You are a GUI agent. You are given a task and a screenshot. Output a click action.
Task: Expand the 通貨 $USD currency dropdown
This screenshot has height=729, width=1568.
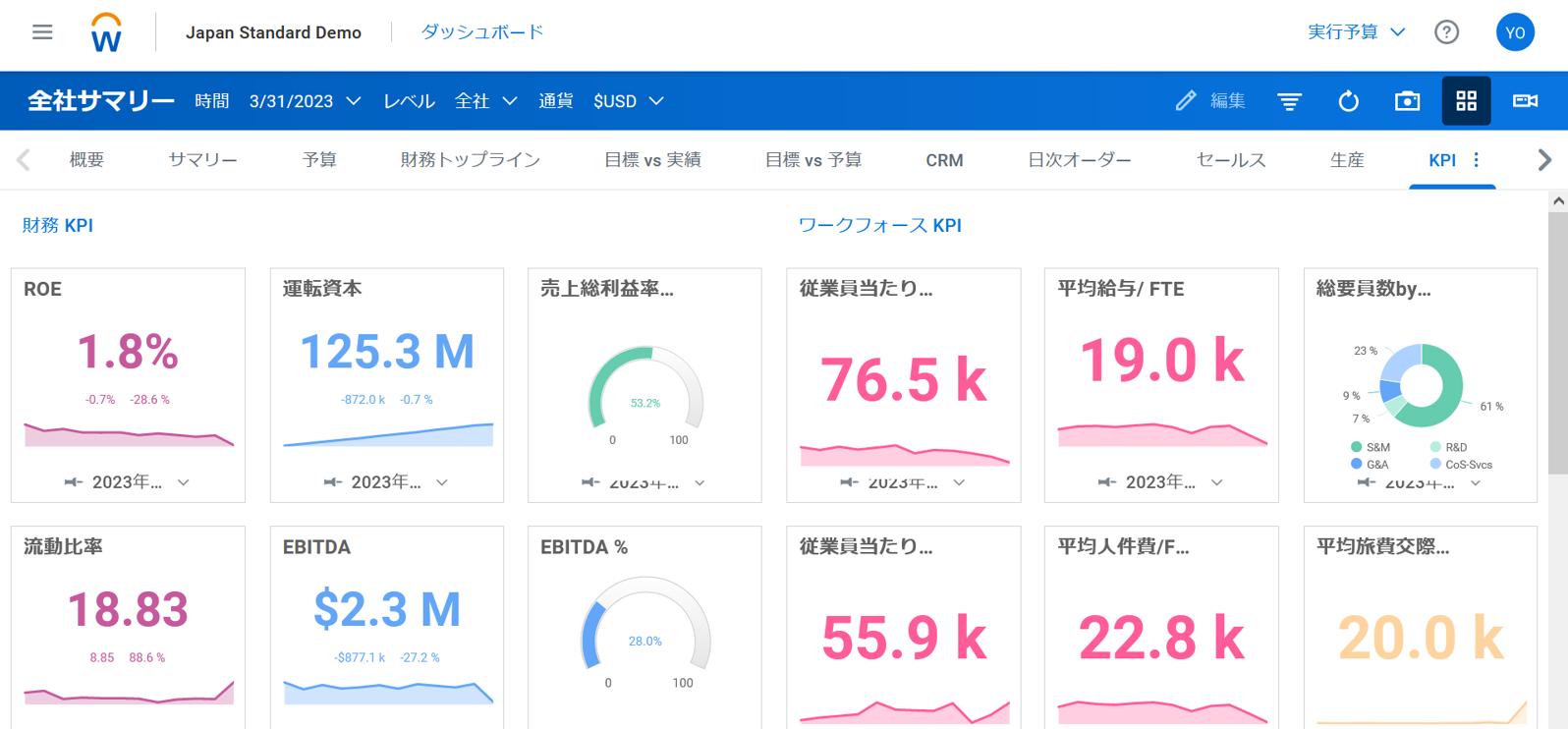tap(629, 101)
